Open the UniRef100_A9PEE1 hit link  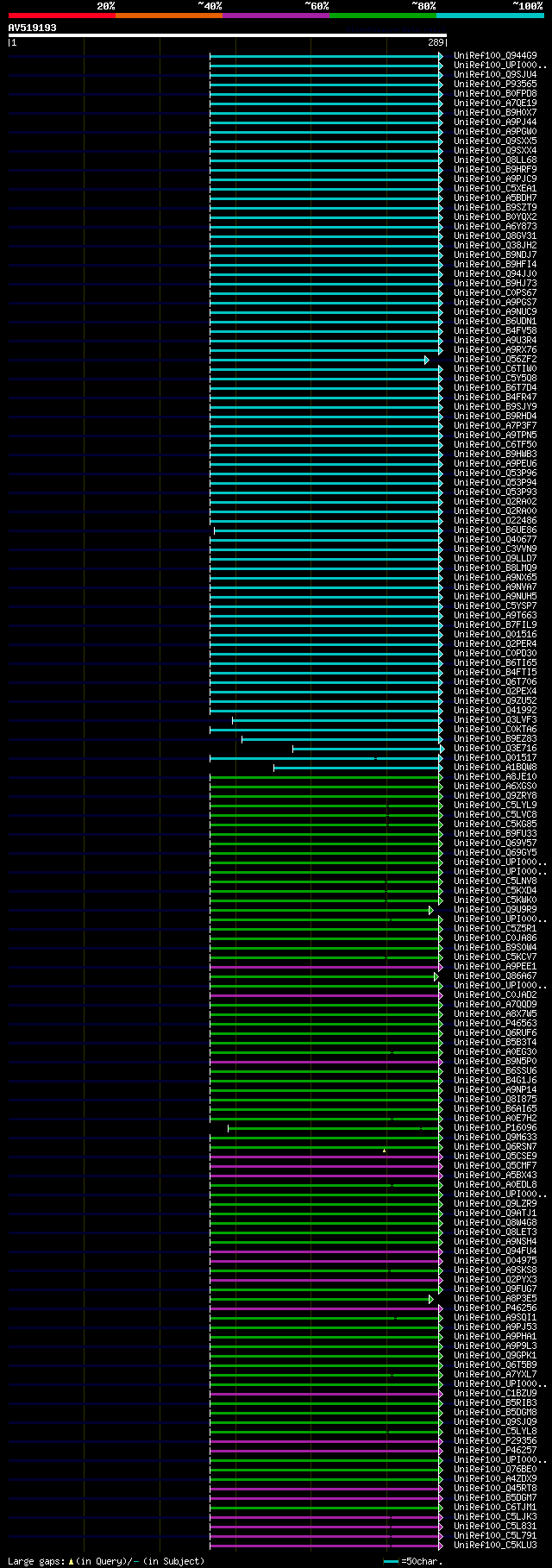[x=495, y=967]
